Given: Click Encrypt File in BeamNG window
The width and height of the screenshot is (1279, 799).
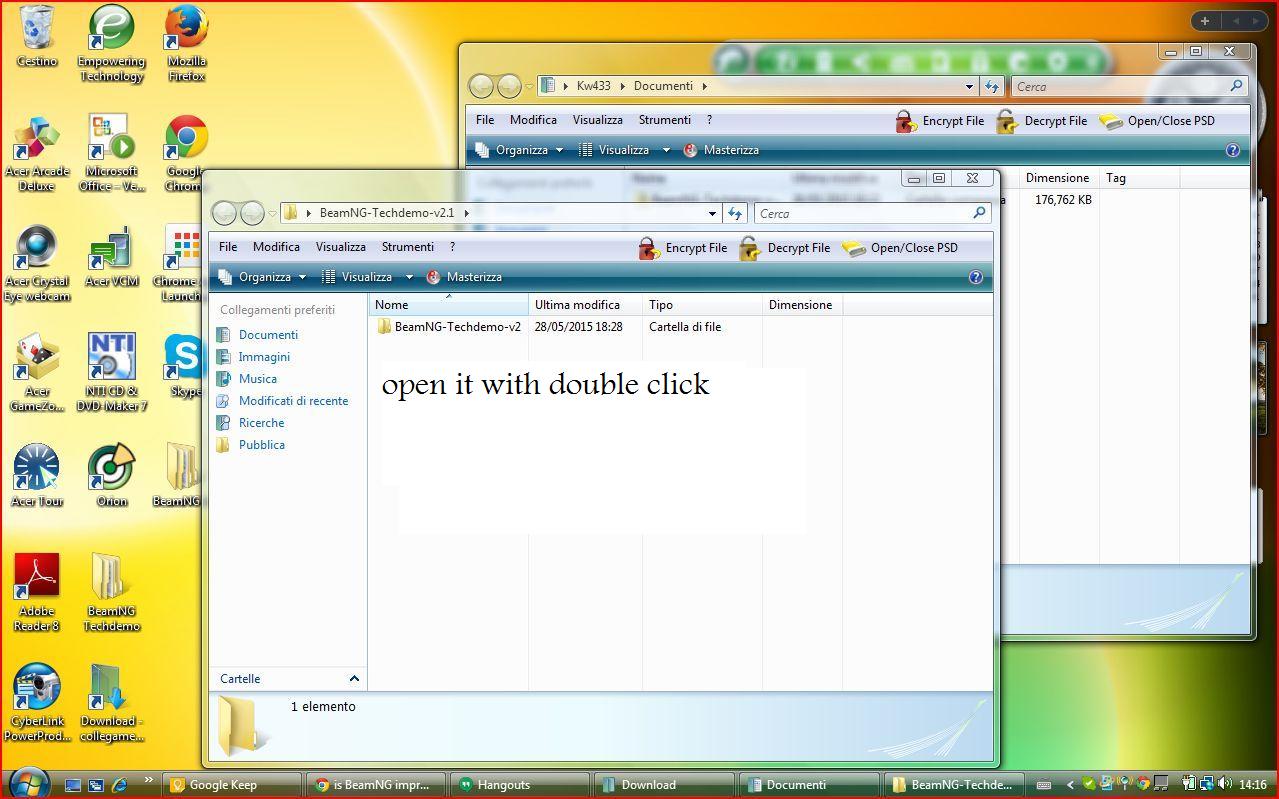Looking at the screenshot, I should 683,248.
